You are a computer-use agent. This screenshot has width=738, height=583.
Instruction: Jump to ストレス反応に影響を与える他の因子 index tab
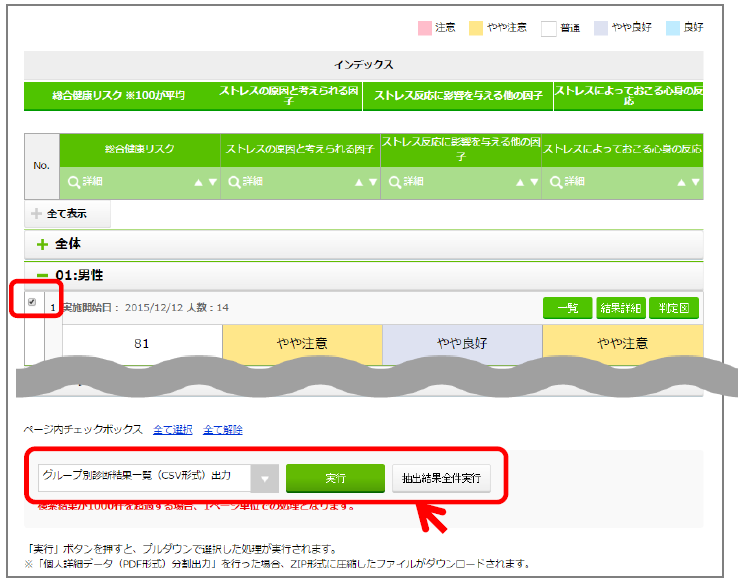[458, 96]
